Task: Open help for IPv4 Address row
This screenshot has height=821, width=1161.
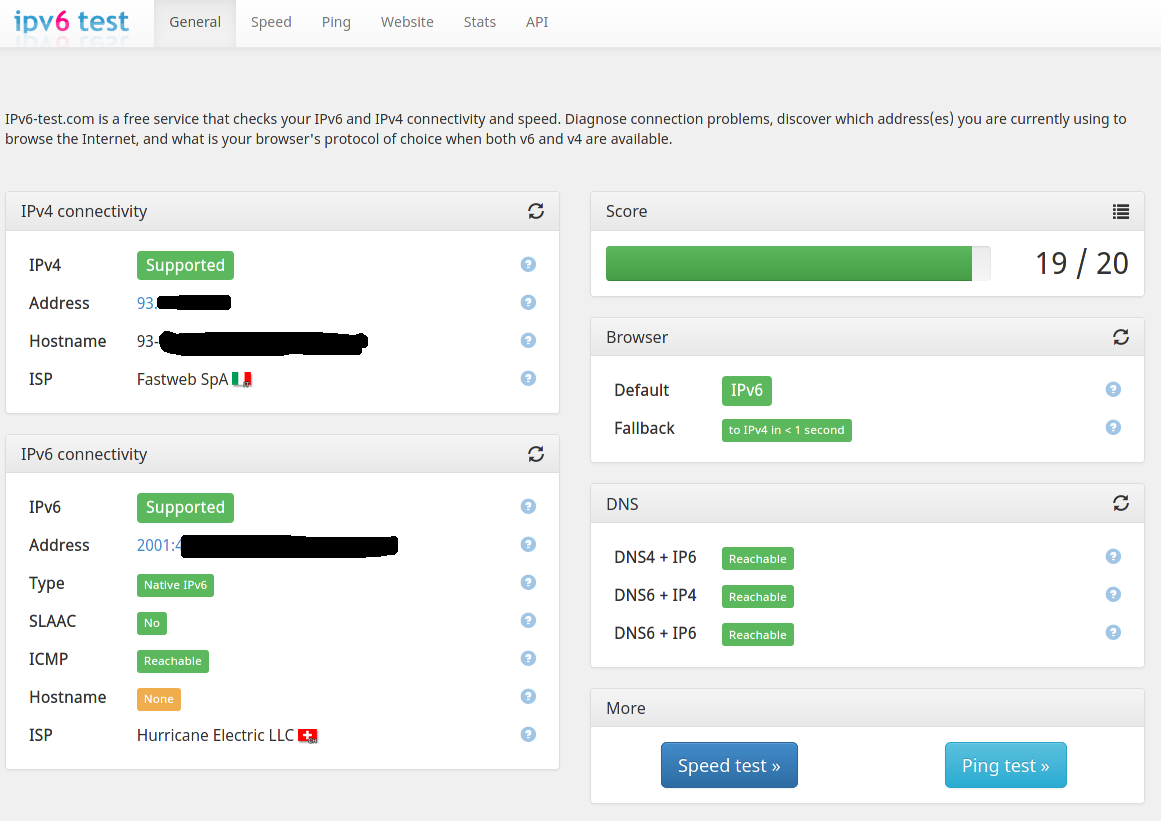Action: (528, 302)
